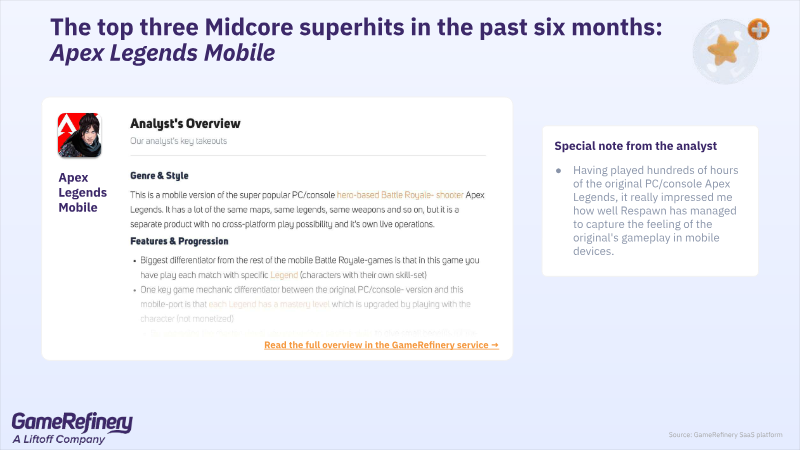This screenshot has height=450, width=800.
Task: Click the Apex Legends Mobile name under icon
Action: 83,192
